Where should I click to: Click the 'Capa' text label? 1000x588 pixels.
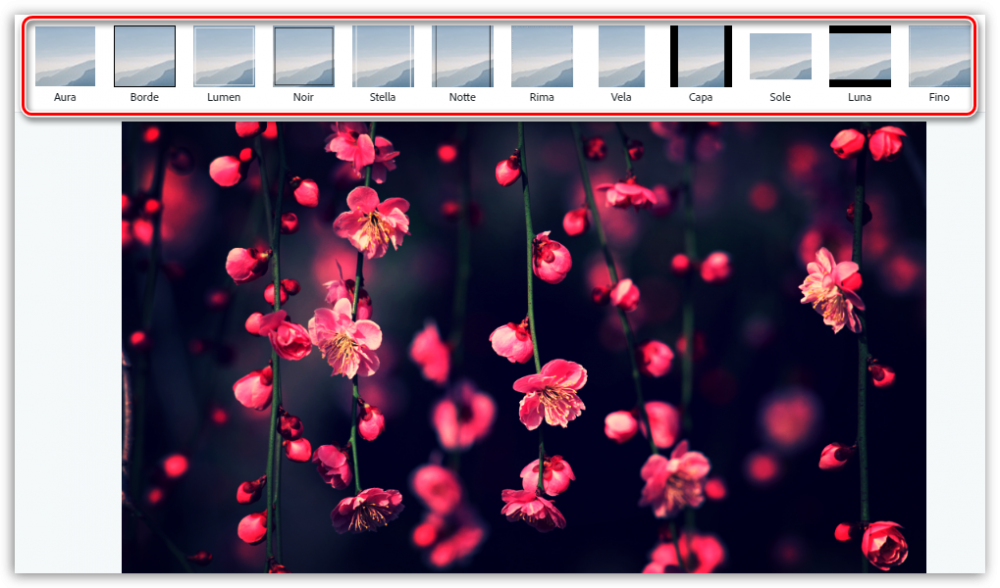701,98
